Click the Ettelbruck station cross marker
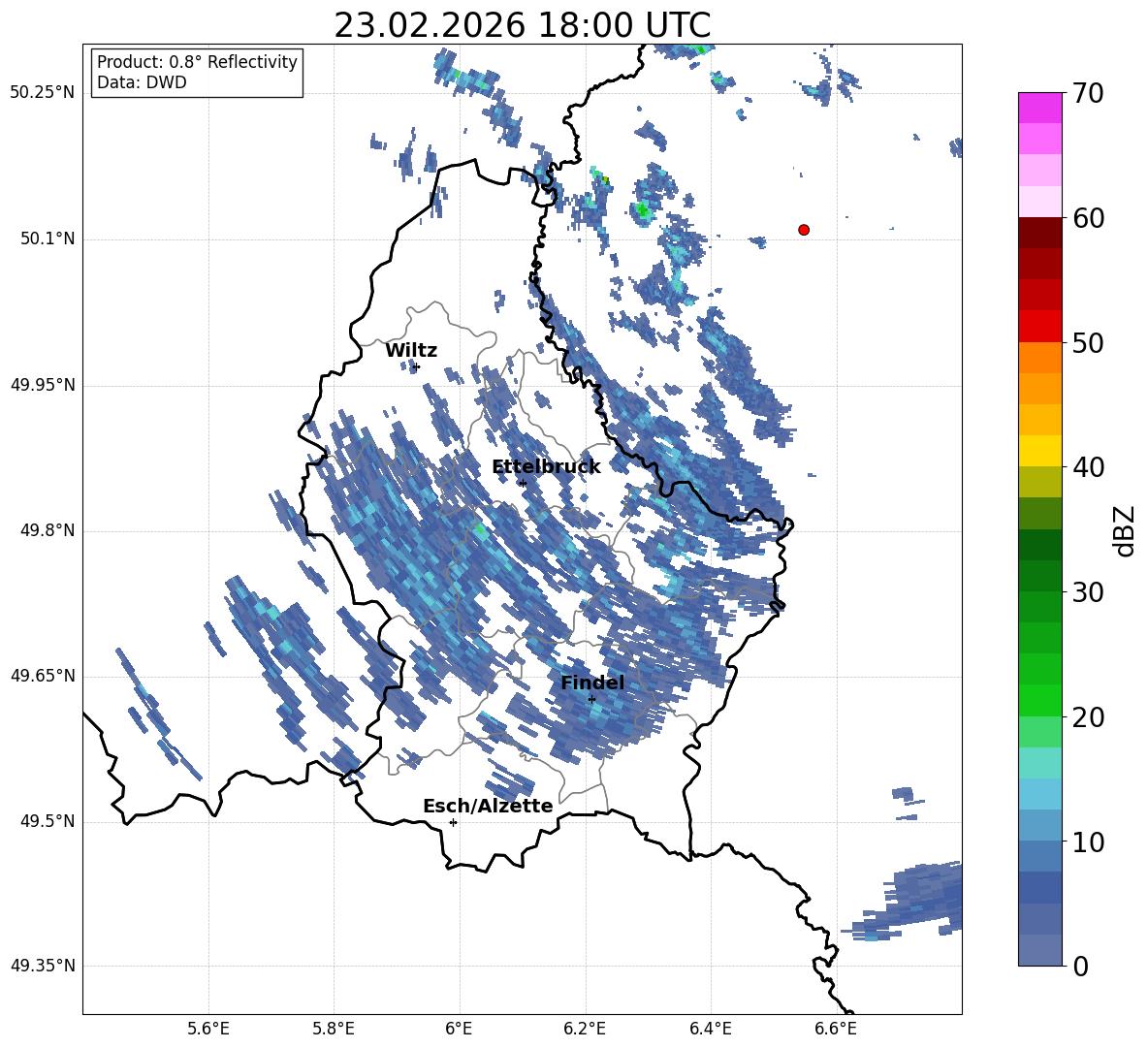The height and width of the screenshot is (1048, 1148). point(522,483)
